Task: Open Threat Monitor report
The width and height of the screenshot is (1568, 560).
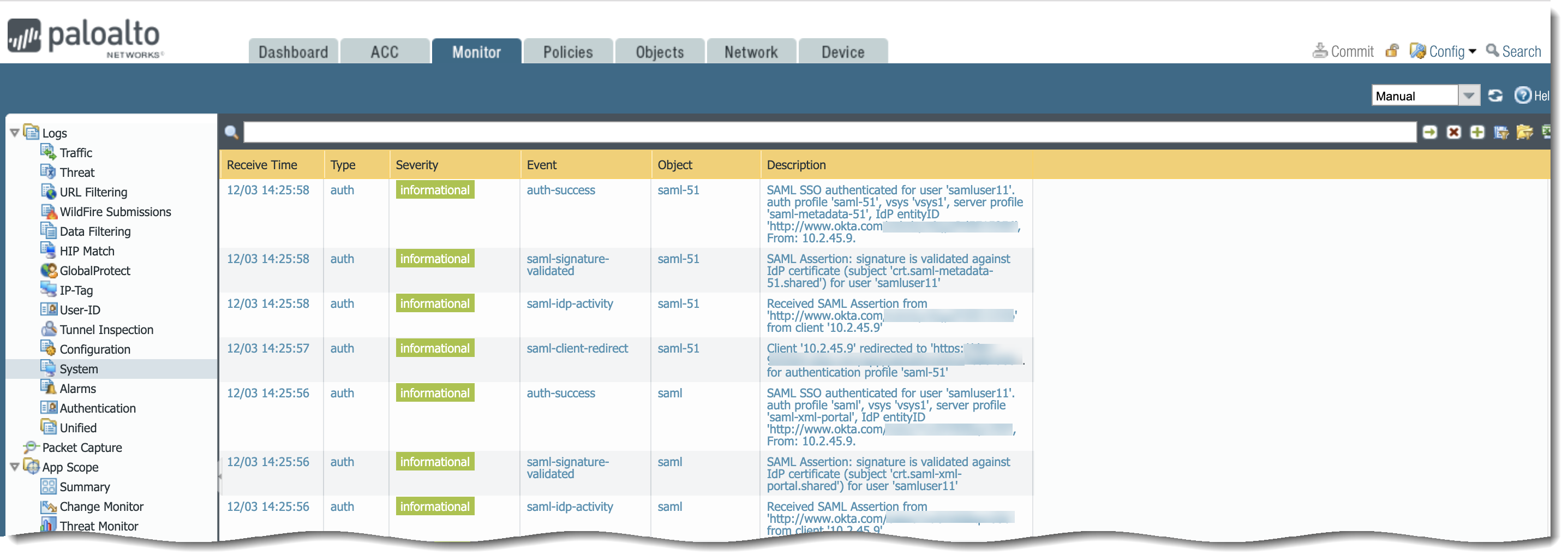Action: [99, 526]
